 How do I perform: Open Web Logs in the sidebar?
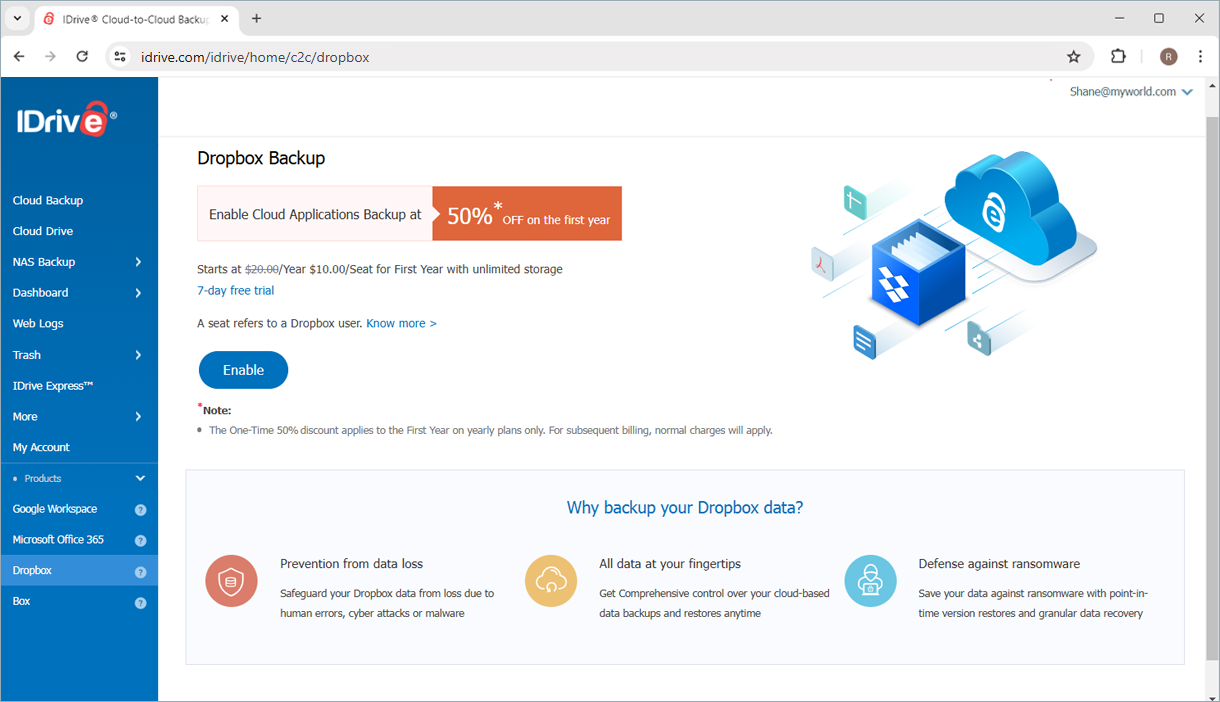tap(38, 324)
